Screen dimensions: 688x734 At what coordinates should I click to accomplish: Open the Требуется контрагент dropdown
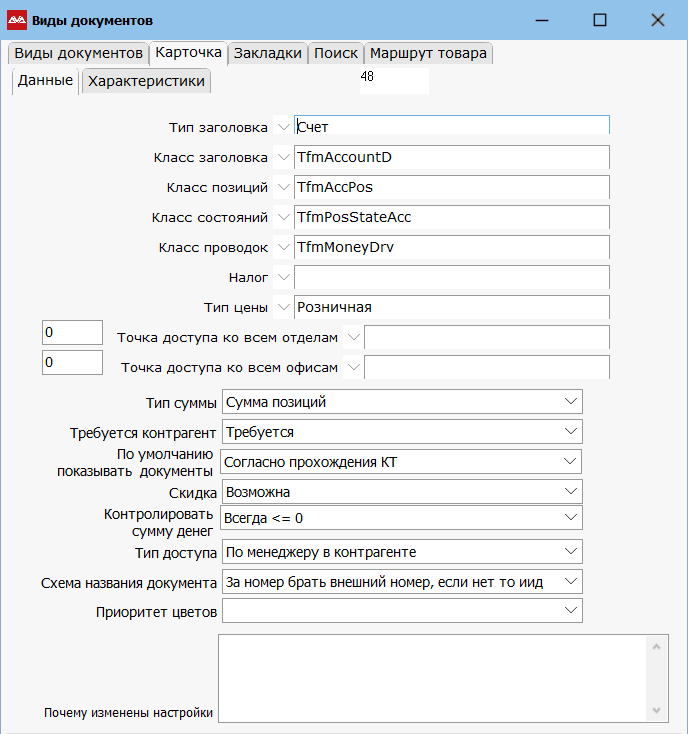point(571,432)
